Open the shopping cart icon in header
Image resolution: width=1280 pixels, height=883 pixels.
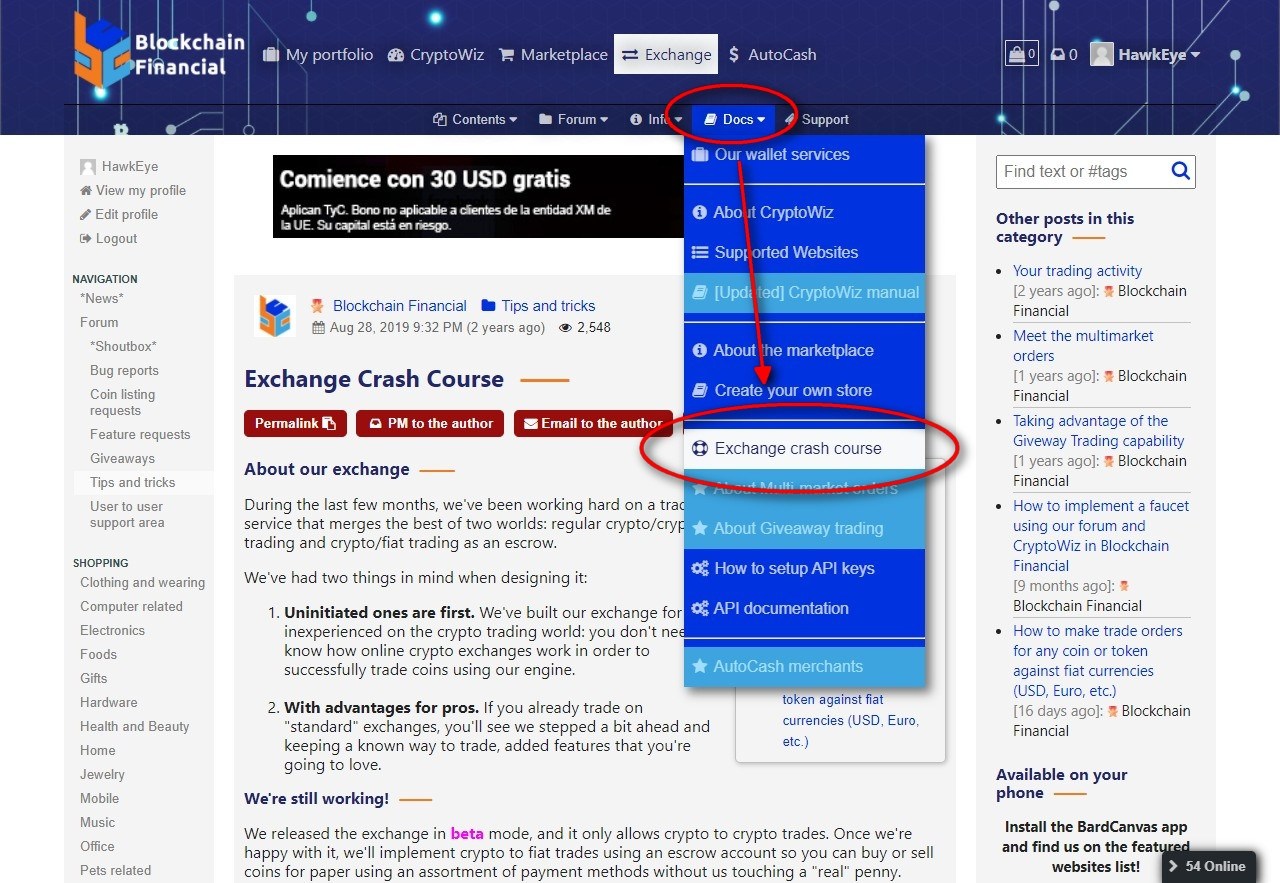pyautogui.click(x=1022, y=54)
